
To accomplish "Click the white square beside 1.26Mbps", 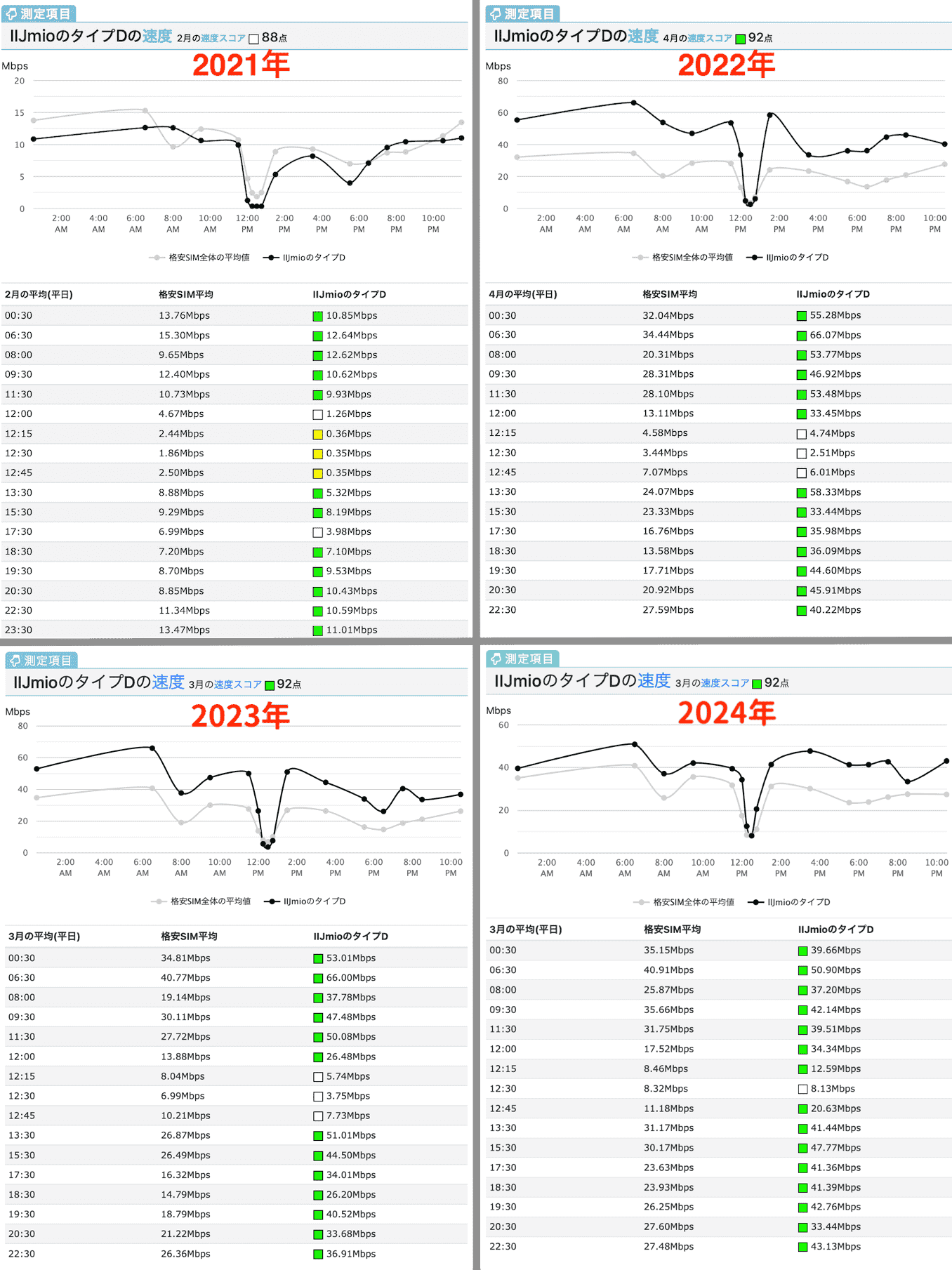I will click(x=318, y=415).
